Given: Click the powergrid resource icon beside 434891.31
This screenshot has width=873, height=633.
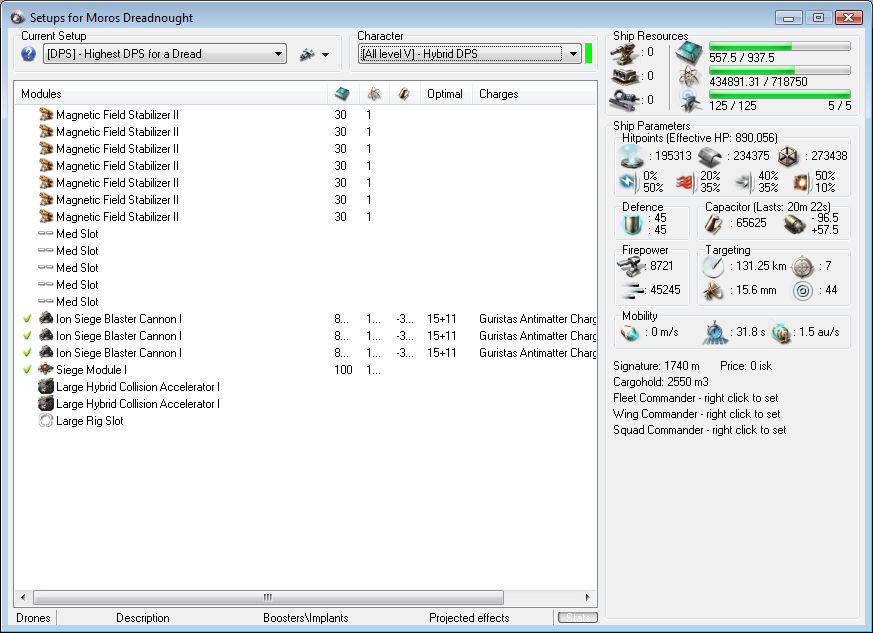Looking at the screenshot, I should (x=689, y=77).
